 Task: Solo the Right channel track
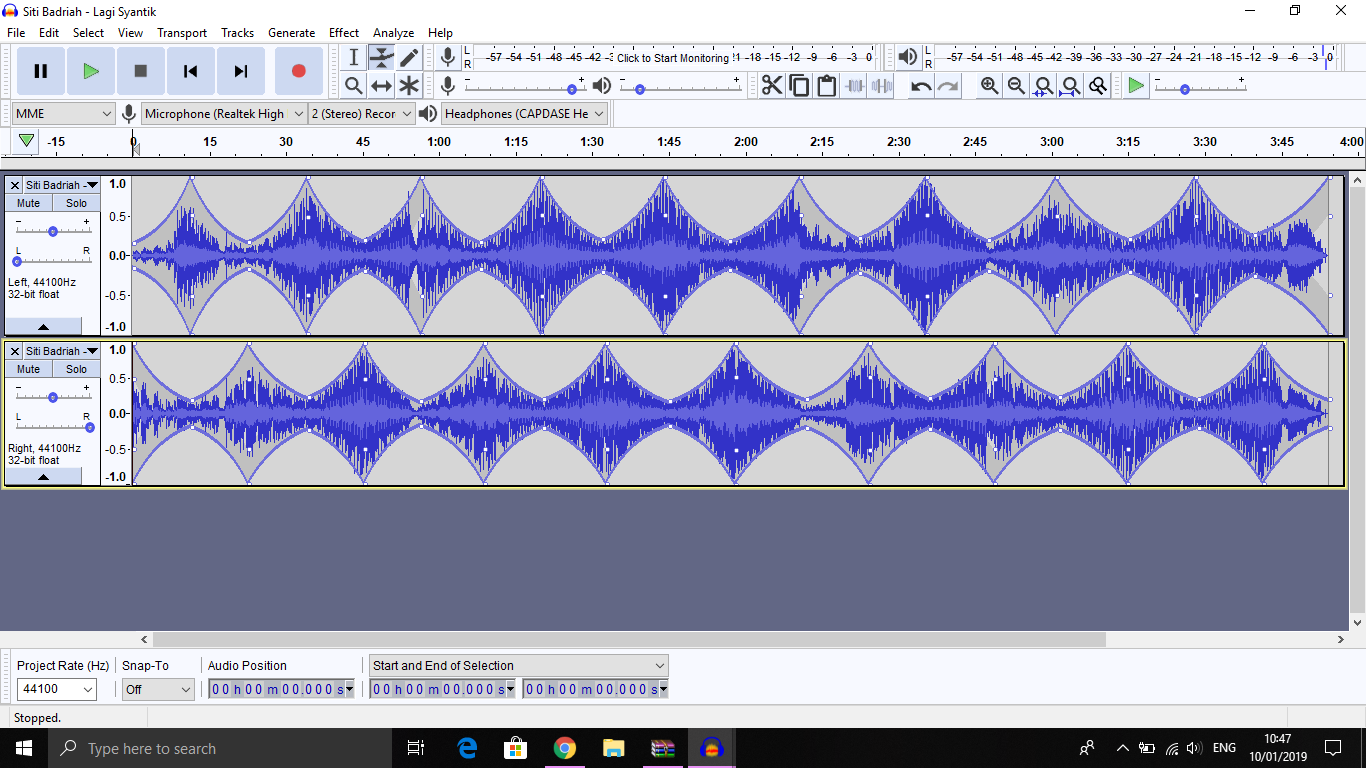[x=77, y=369]
